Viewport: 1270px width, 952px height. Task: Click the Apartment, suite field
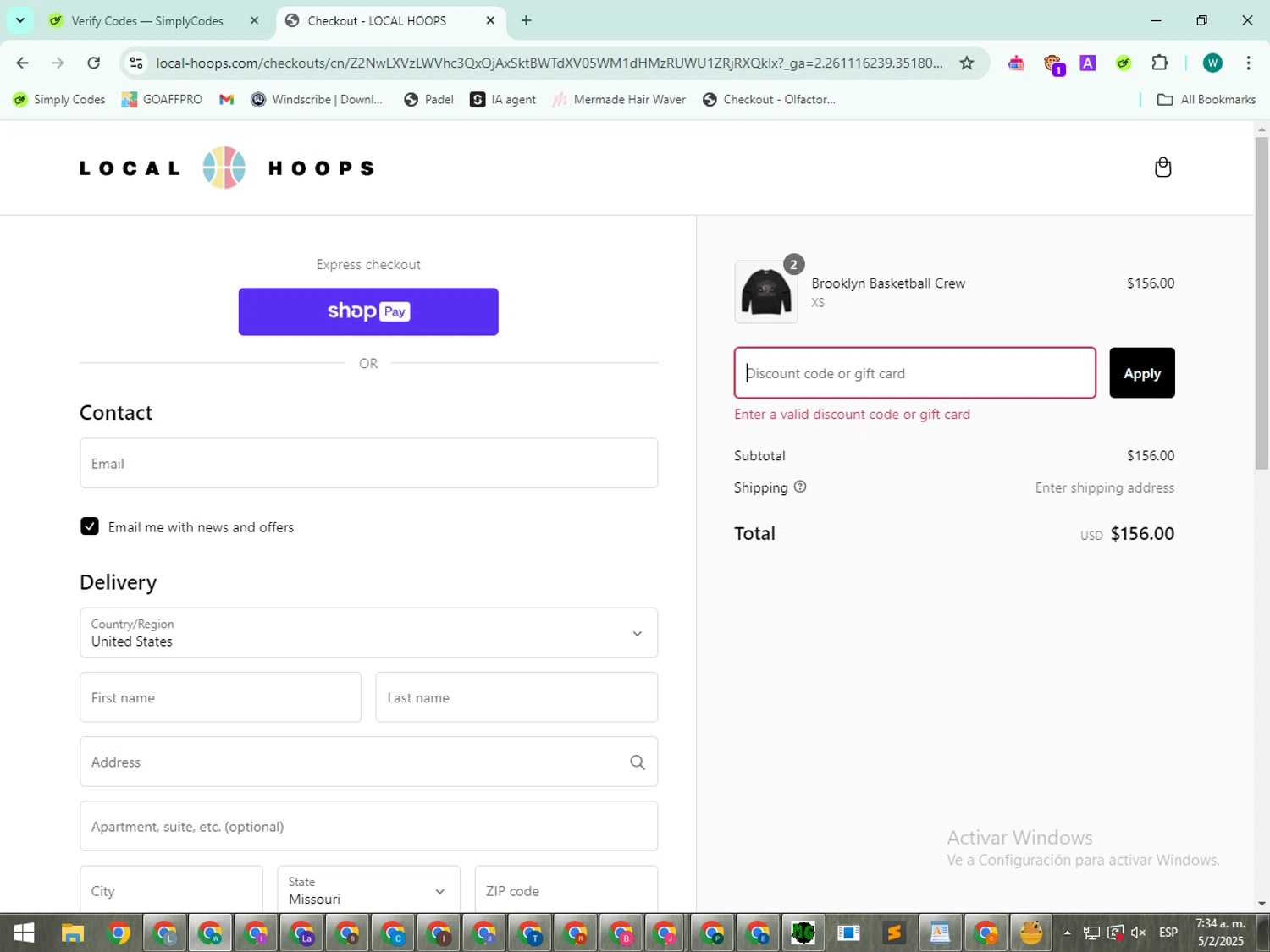[x=368, y=826]
